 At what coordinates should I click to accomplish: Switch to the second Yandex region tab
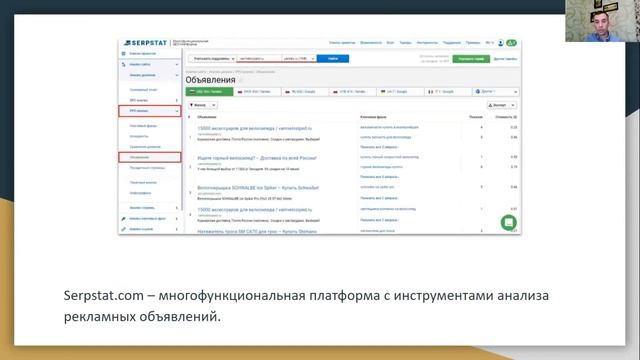tap(257, 92)
